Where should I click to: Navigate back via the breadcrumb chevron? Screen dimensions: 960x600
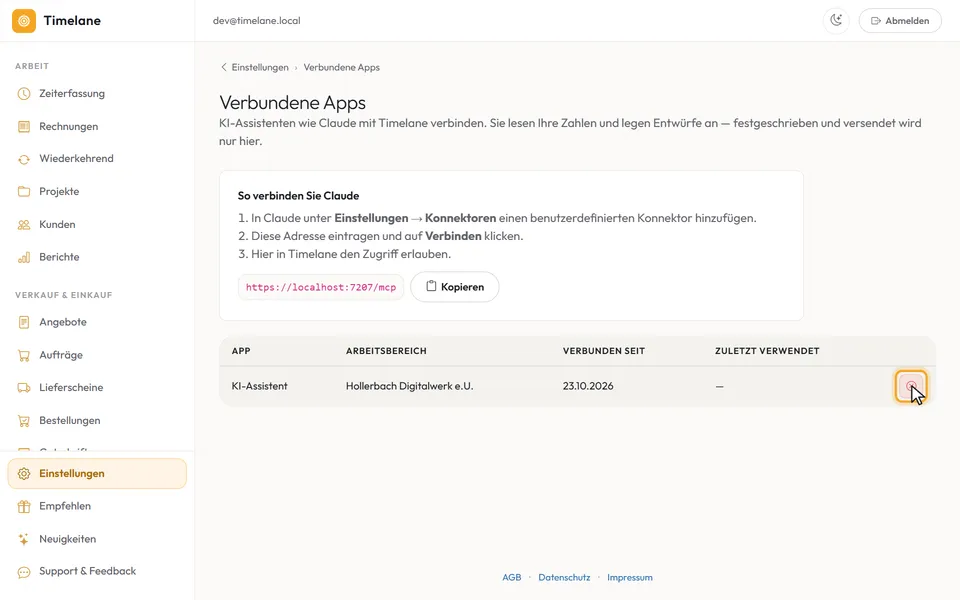[x=223, y=67]
